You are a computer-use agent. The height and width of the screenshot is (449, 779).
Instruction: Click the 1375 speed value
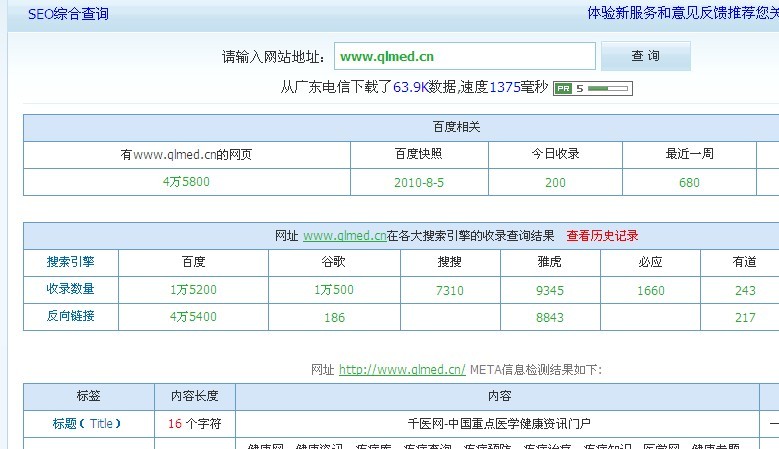click(505, 87)
